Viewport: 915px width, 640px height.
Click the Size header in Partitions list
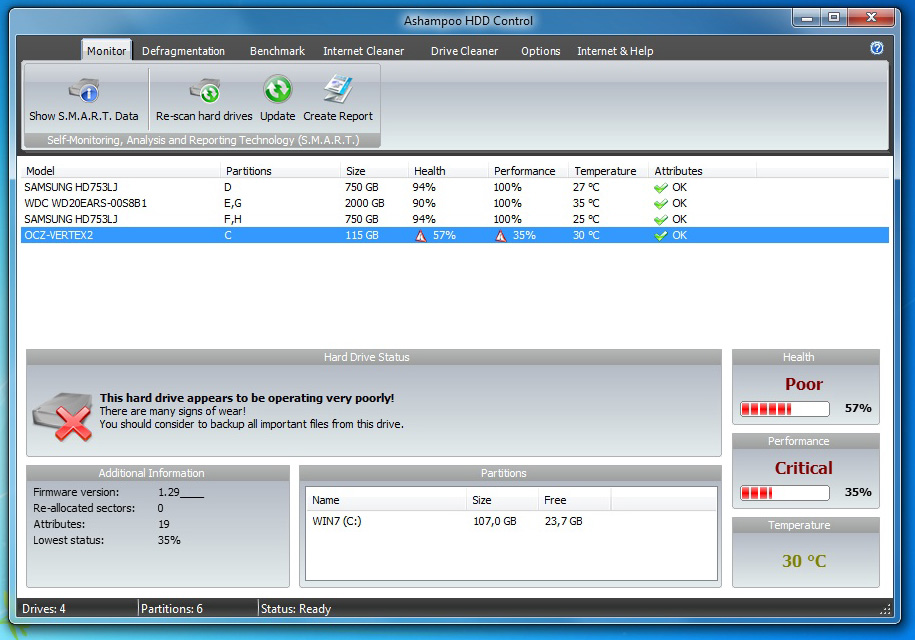point(502,500)
